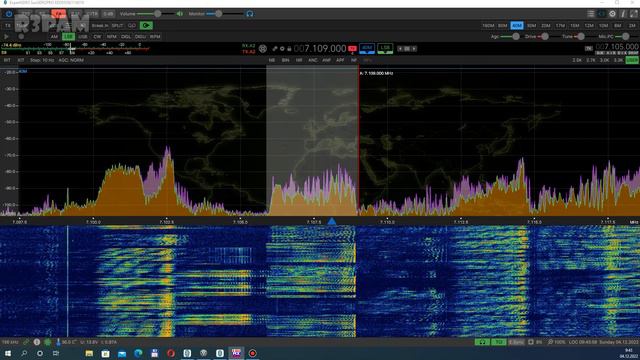
Task: Select NFM mode
Action: tap(111, 36)
